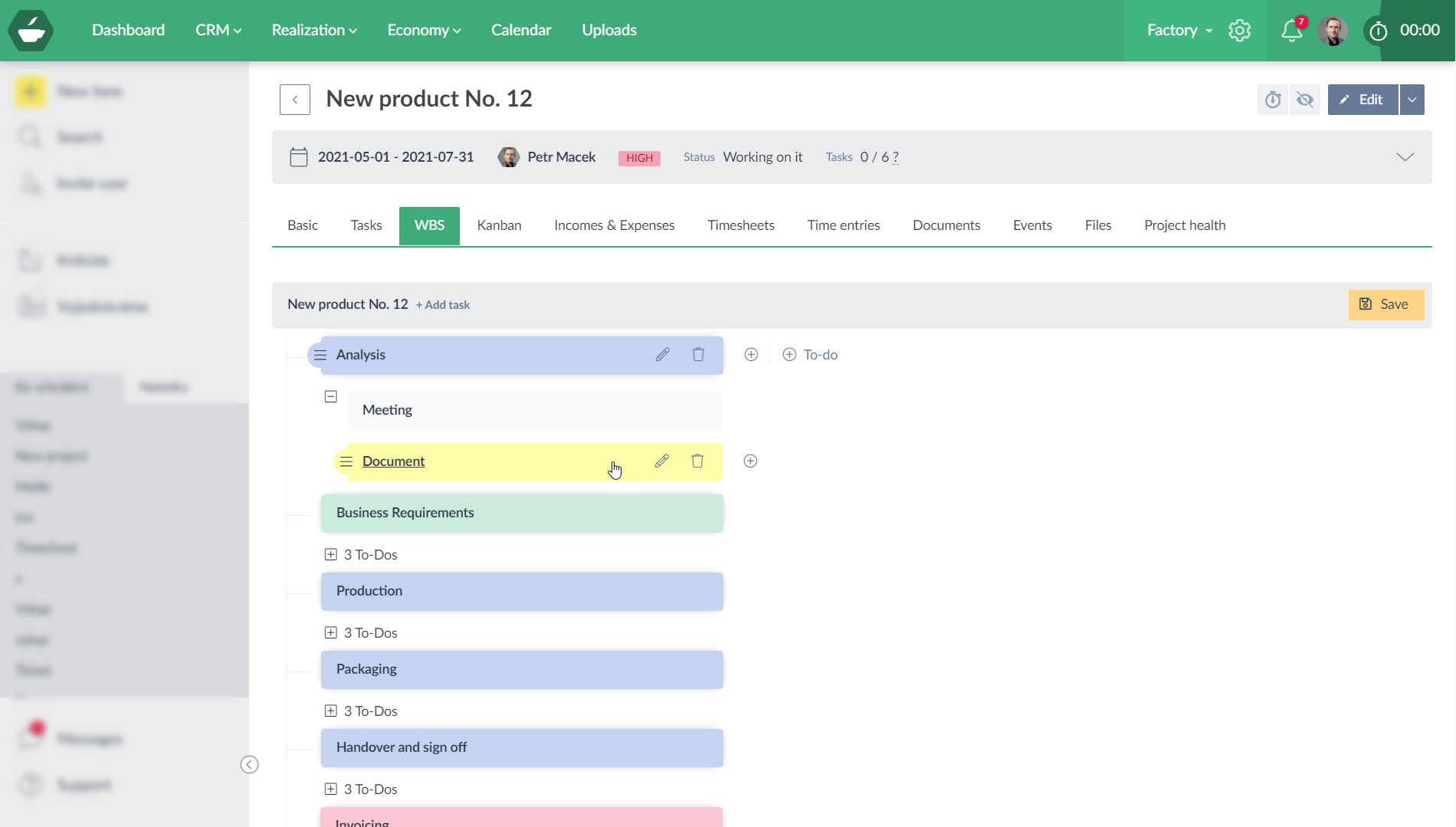1456x827 pixels.
Task: Click the trash icon on Analysis row
Action: [x=698, y=355]
